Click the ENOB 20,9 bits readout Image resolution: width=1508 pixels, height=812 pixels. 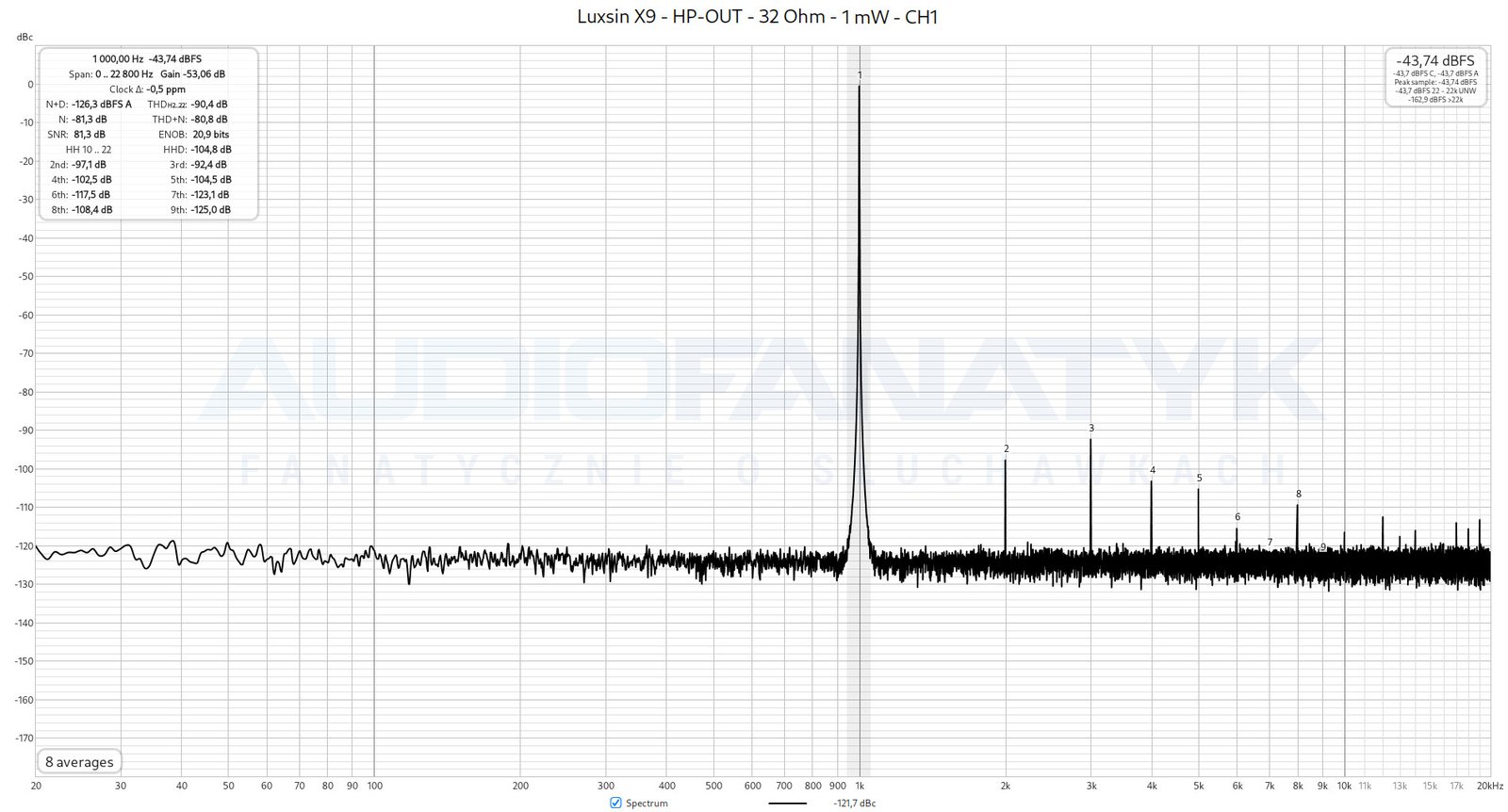point(210,135)
